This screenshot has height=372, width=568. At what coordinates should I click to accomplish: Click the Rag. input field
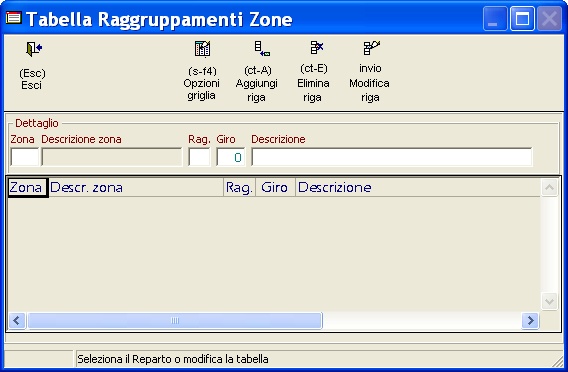199,157
